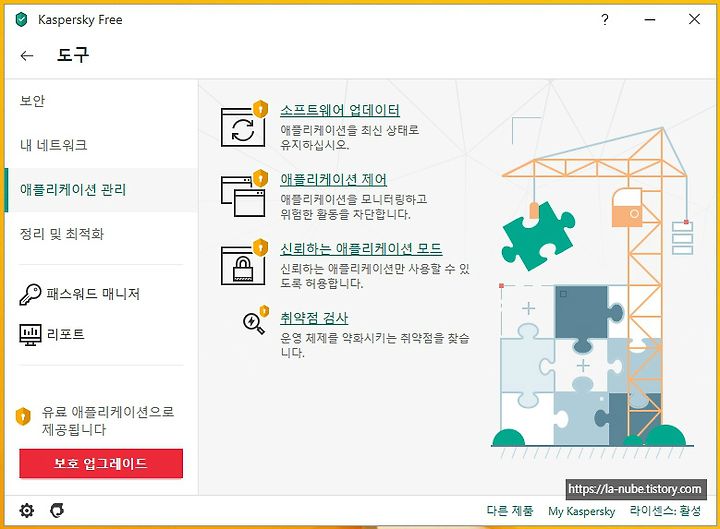The width and height of the screenshot is (720, 529).
Task: Minimize the Kaspersky Free window
Action: tap(650, 20)
